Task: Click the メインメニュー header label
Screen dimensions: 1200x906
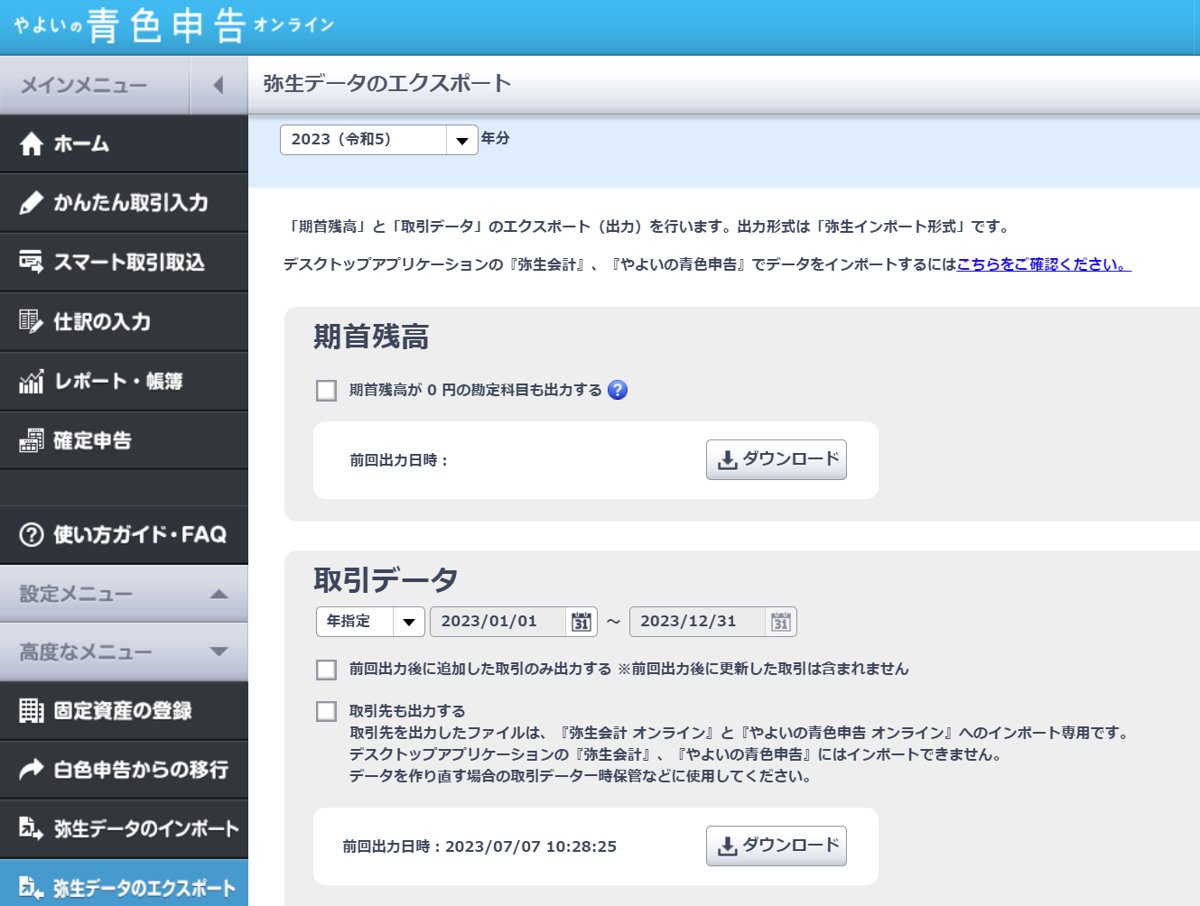Action: point(84,86)
